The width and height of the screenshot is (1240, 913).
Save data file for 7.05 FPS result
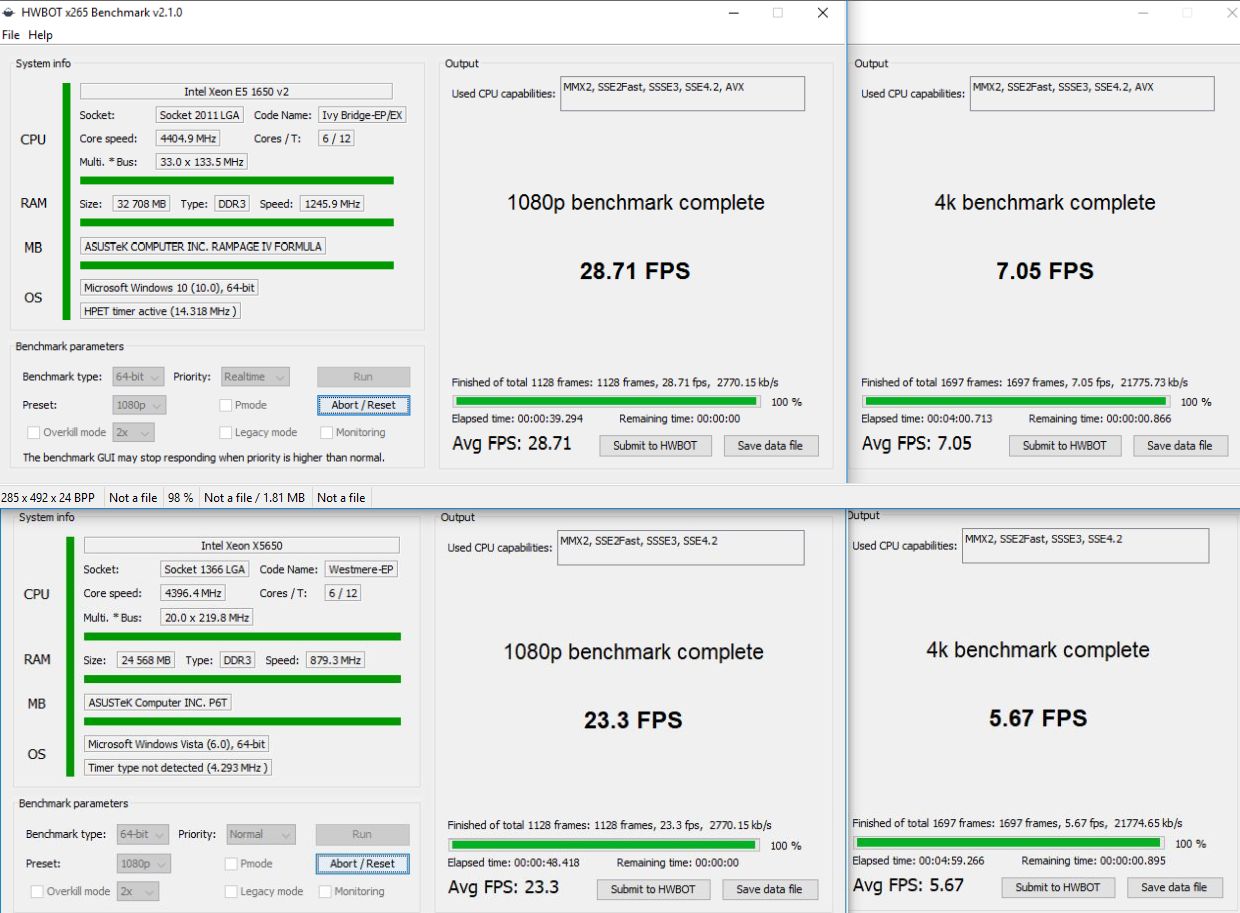[1180, 446]
